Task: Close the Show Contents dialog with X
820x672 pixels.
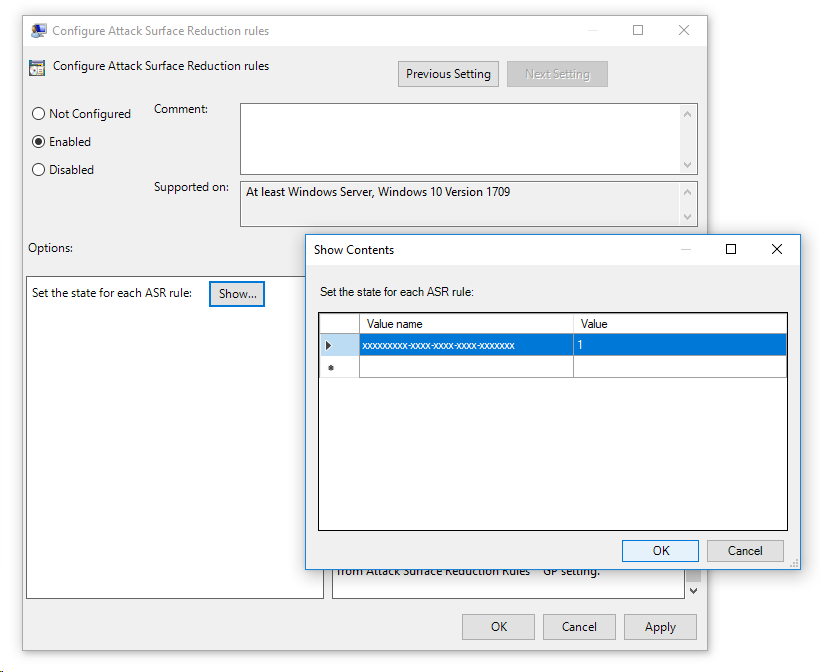Action: pos(777,249)
